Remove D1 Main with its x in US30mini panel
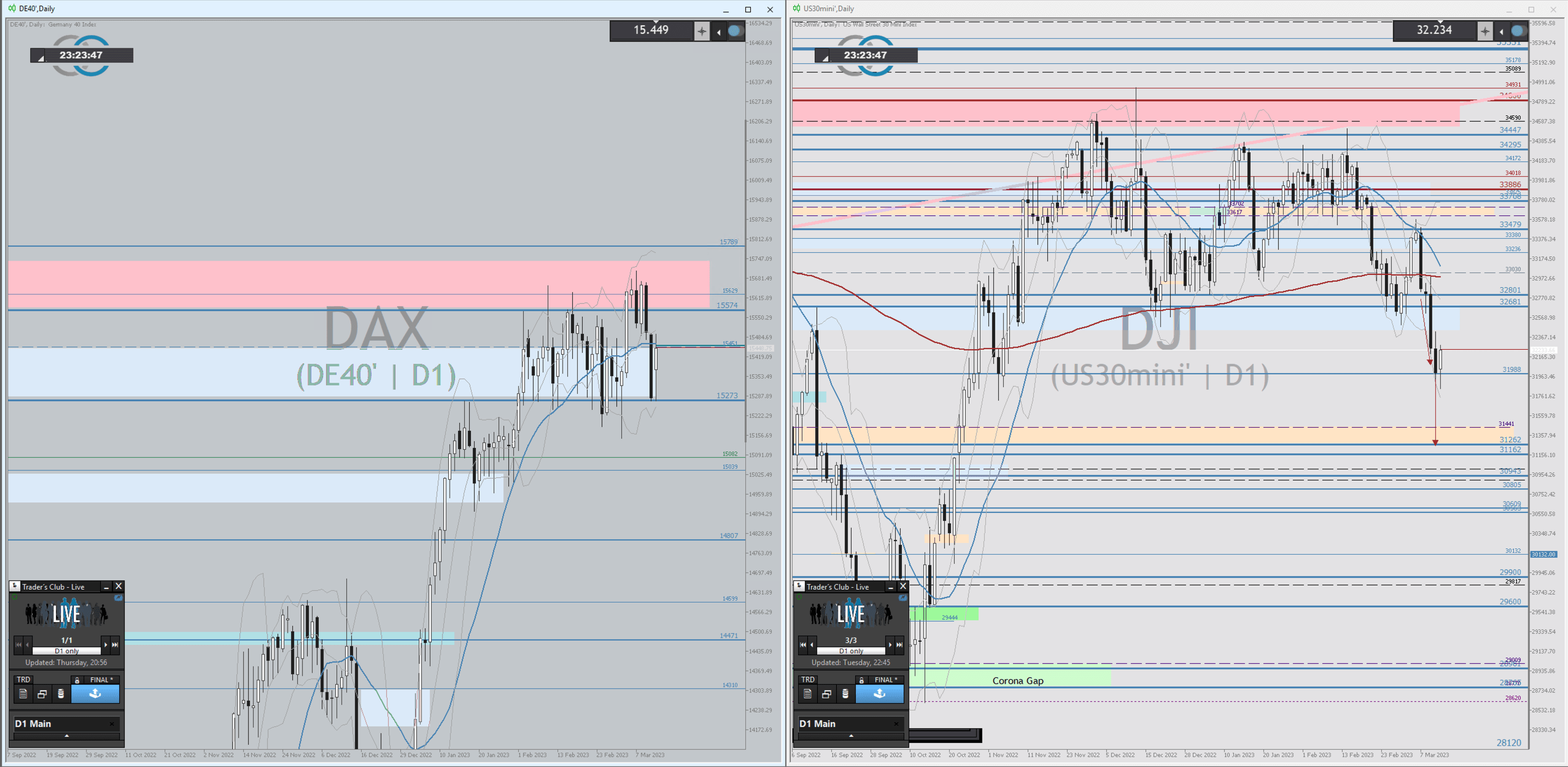Screen dimensions: 1568x767 point(896,724)
